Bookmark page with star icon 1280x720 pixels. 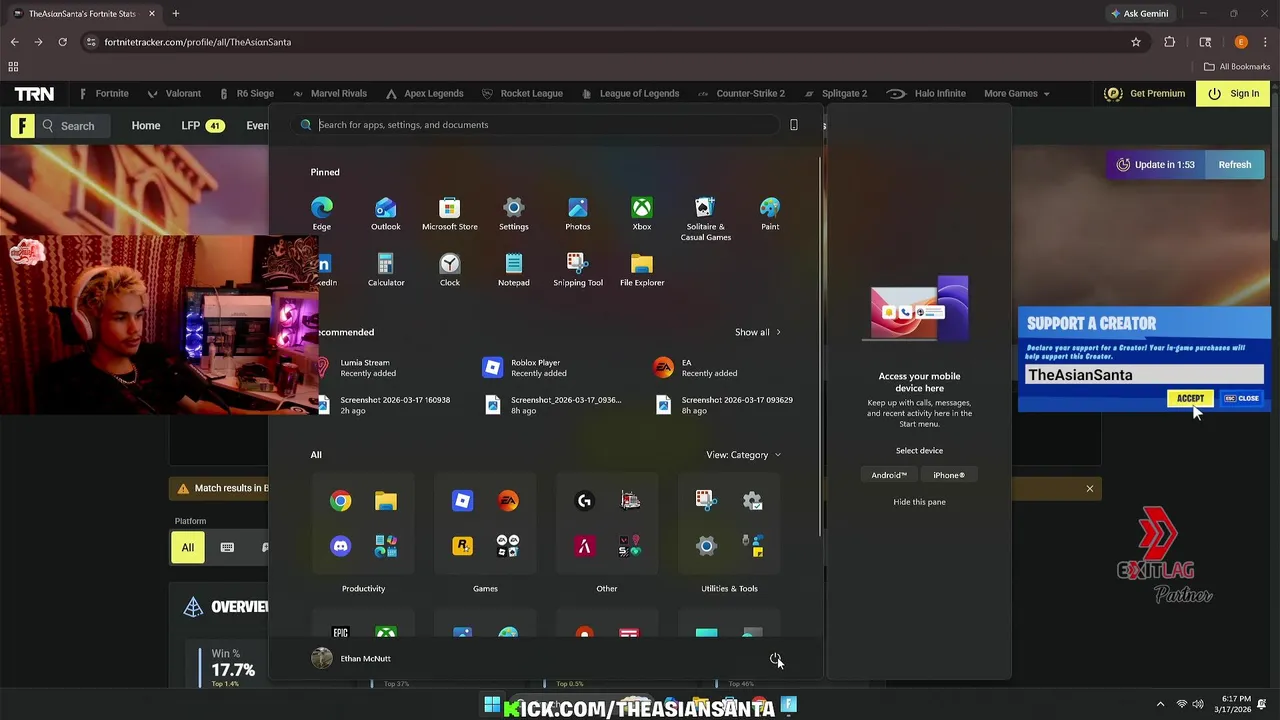pos(1136,42)
